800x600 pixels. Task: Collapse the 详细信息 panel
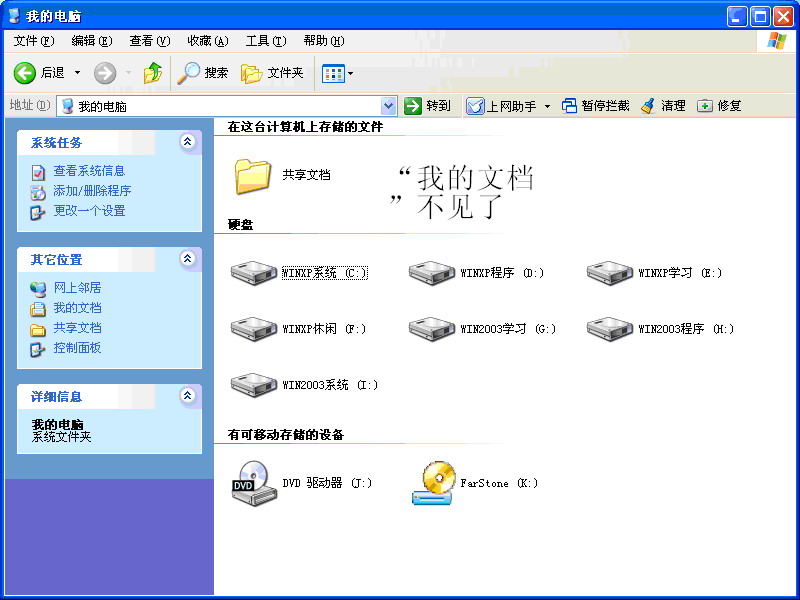(x=188, y=395)
